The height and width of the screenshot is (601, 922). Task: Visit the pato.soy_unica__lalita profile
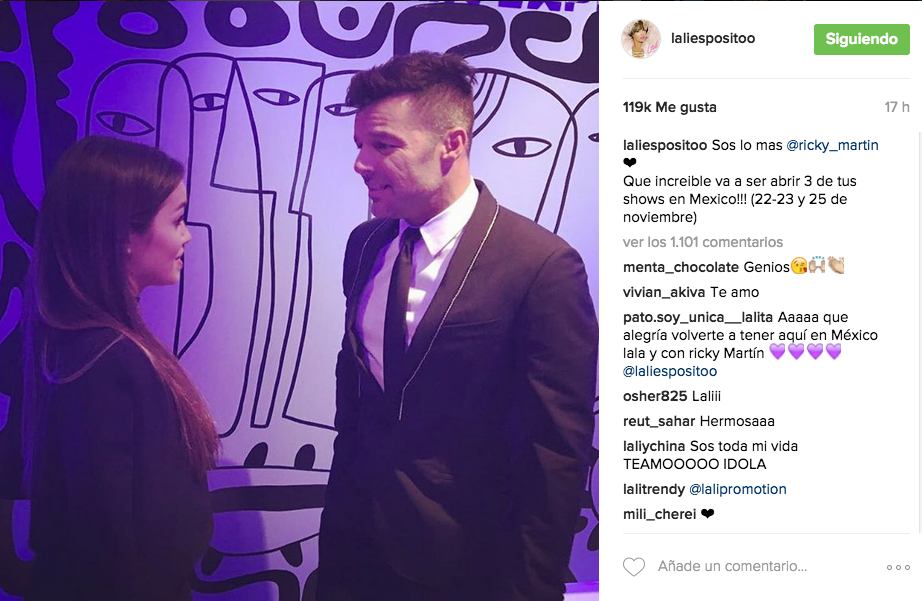[x=698, y=318]
